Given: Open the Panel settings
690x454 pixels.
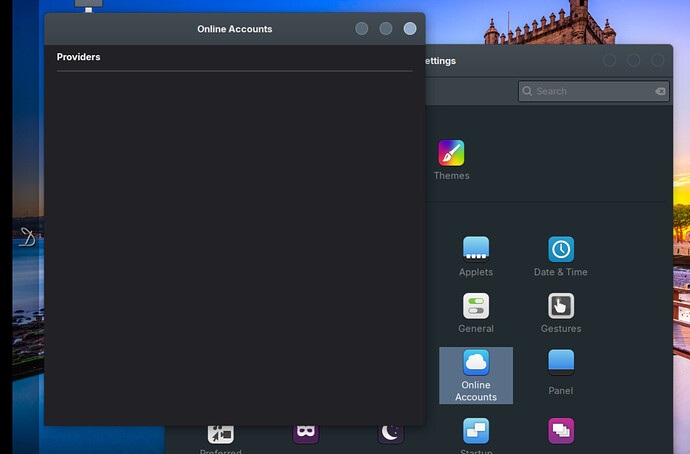Looking at the screenshot, I should [x=560, y=368].
